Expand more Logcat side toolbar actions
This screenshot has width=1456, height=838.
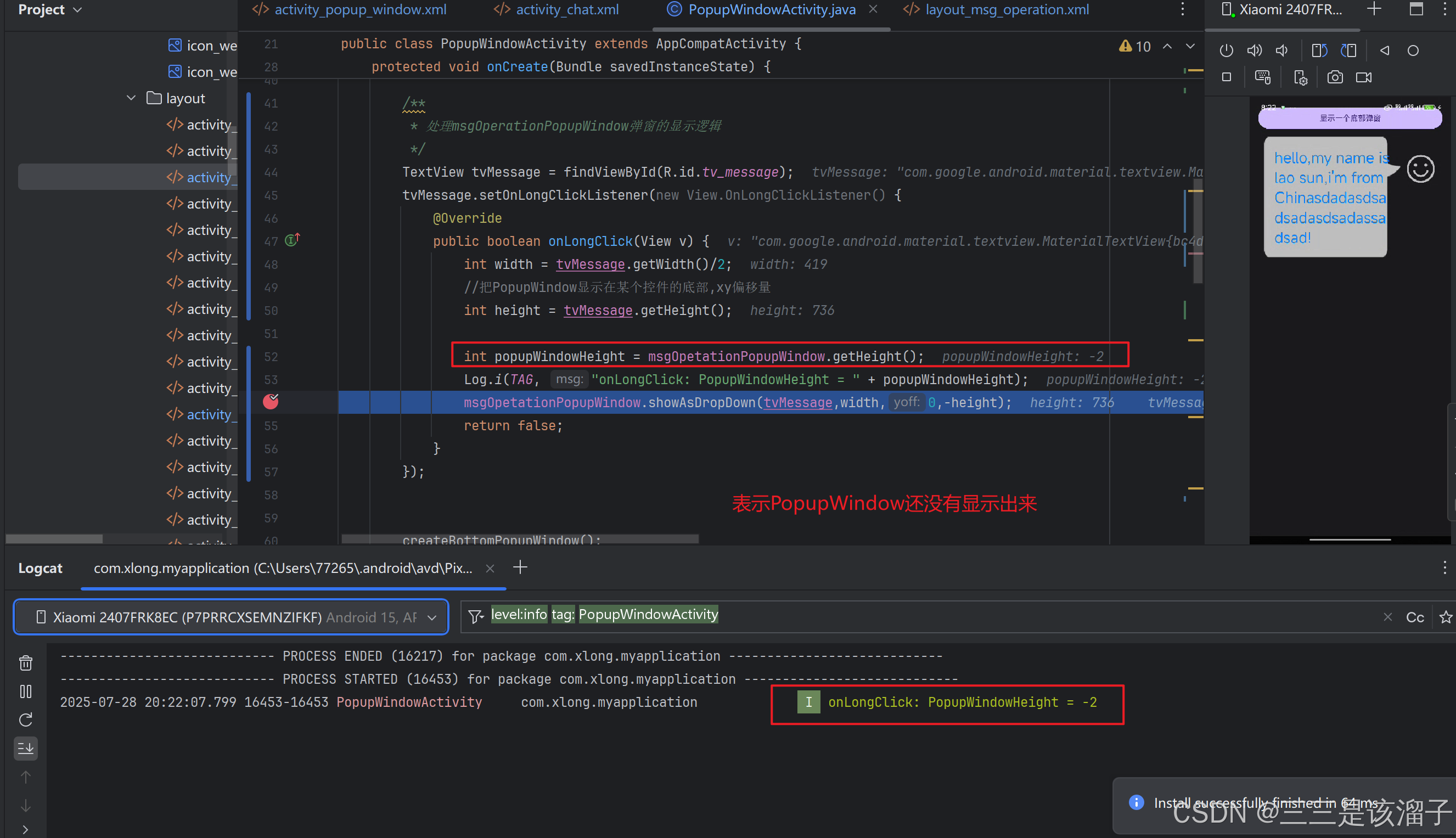26,829
